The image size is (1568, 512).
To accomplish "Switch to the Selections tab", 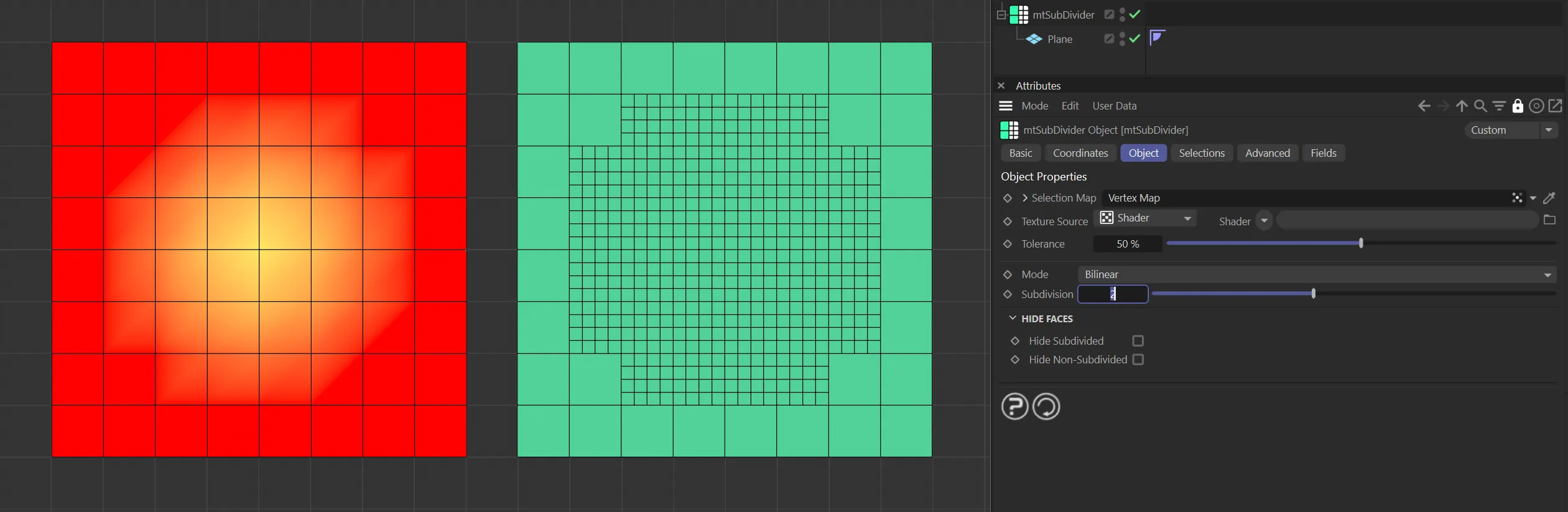I will 1201,153.
